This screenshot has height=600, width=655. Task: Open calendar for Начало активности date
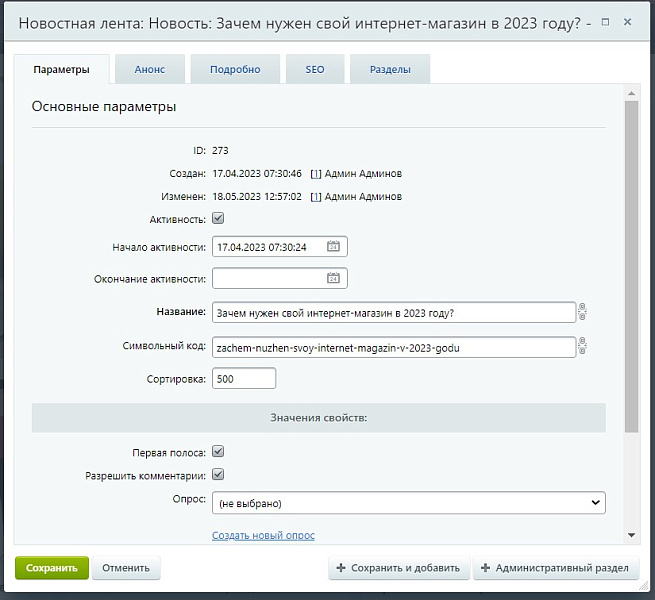pos(334,247)
